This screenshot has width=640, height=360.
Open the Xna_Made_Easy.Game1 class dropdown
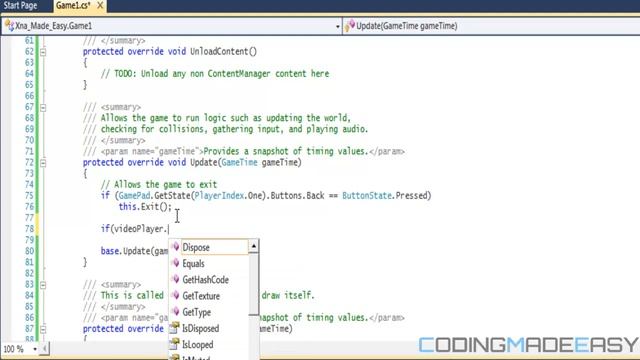coord(338,27)
